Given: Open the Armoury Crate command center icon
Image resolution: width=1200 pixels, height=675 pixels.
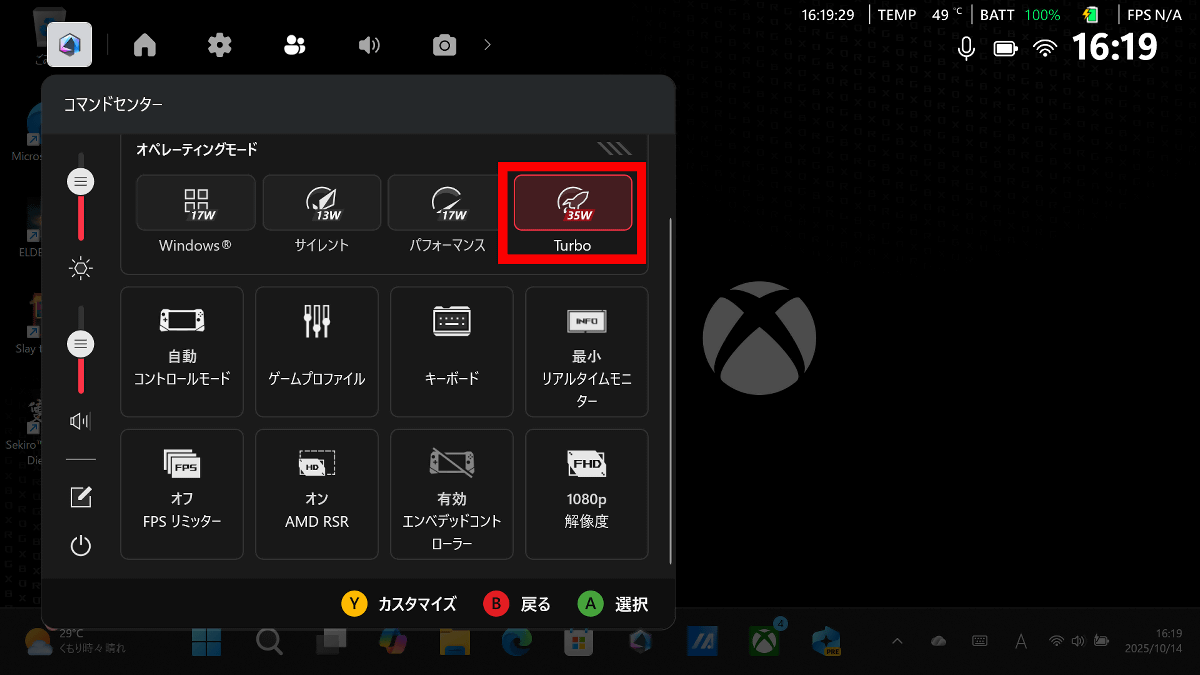Looking at the screenshot, I should pos(70,45).
